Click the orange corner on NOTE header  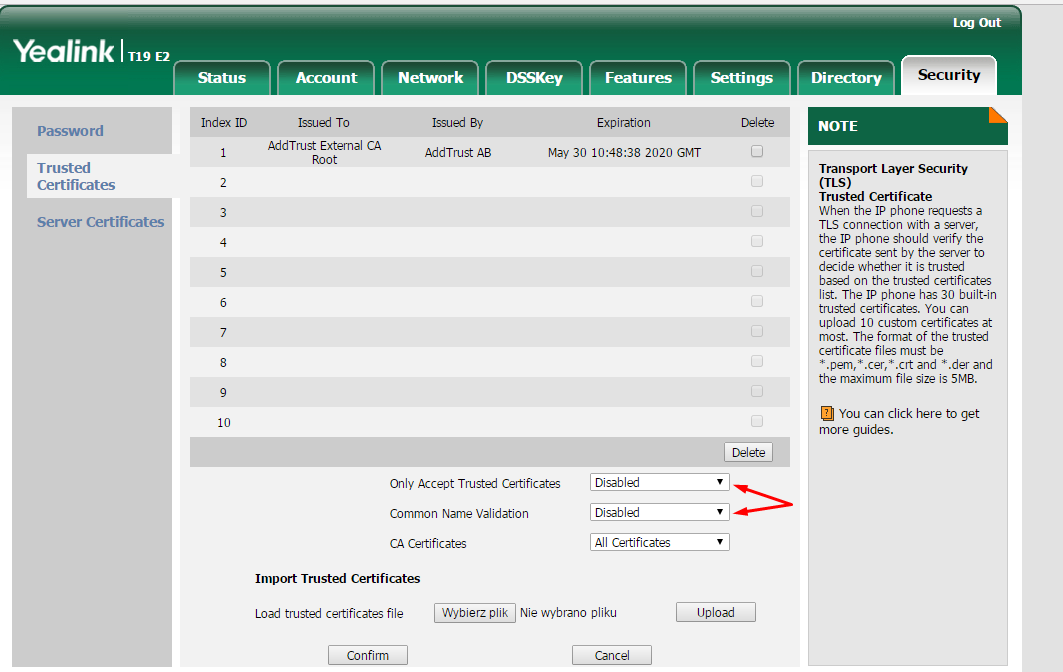pos(997,115)
